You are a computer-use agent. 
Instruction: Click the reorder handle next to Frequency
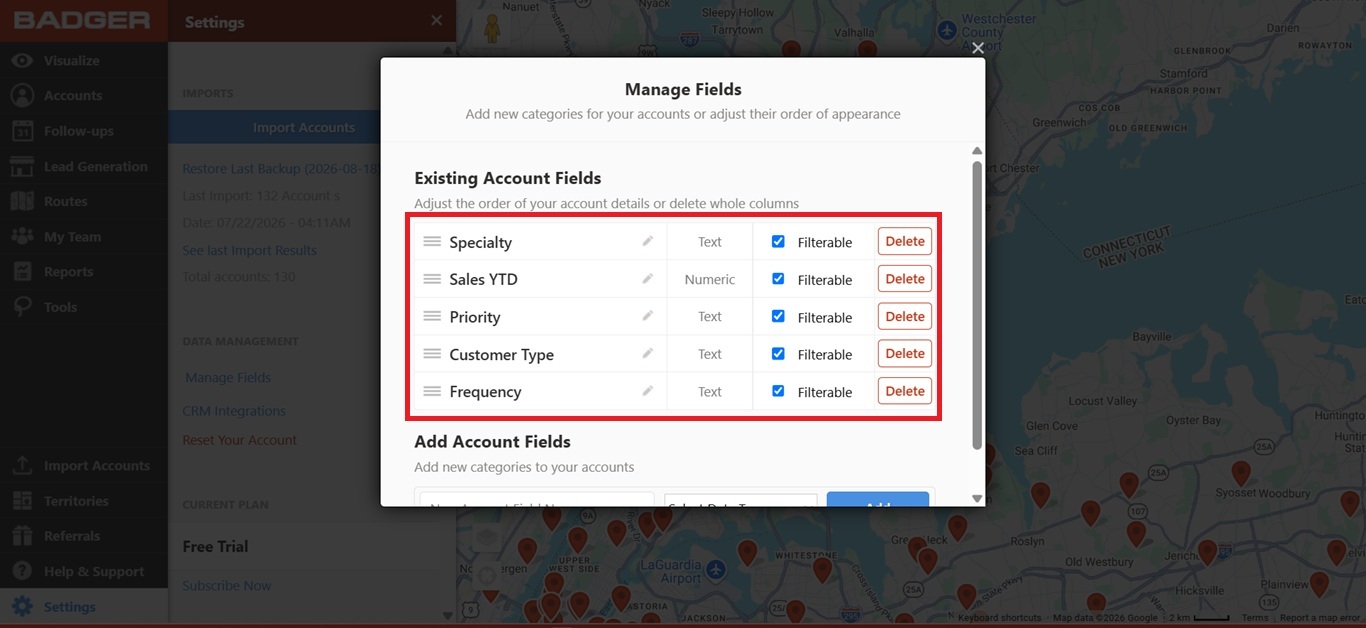[432, 391]
